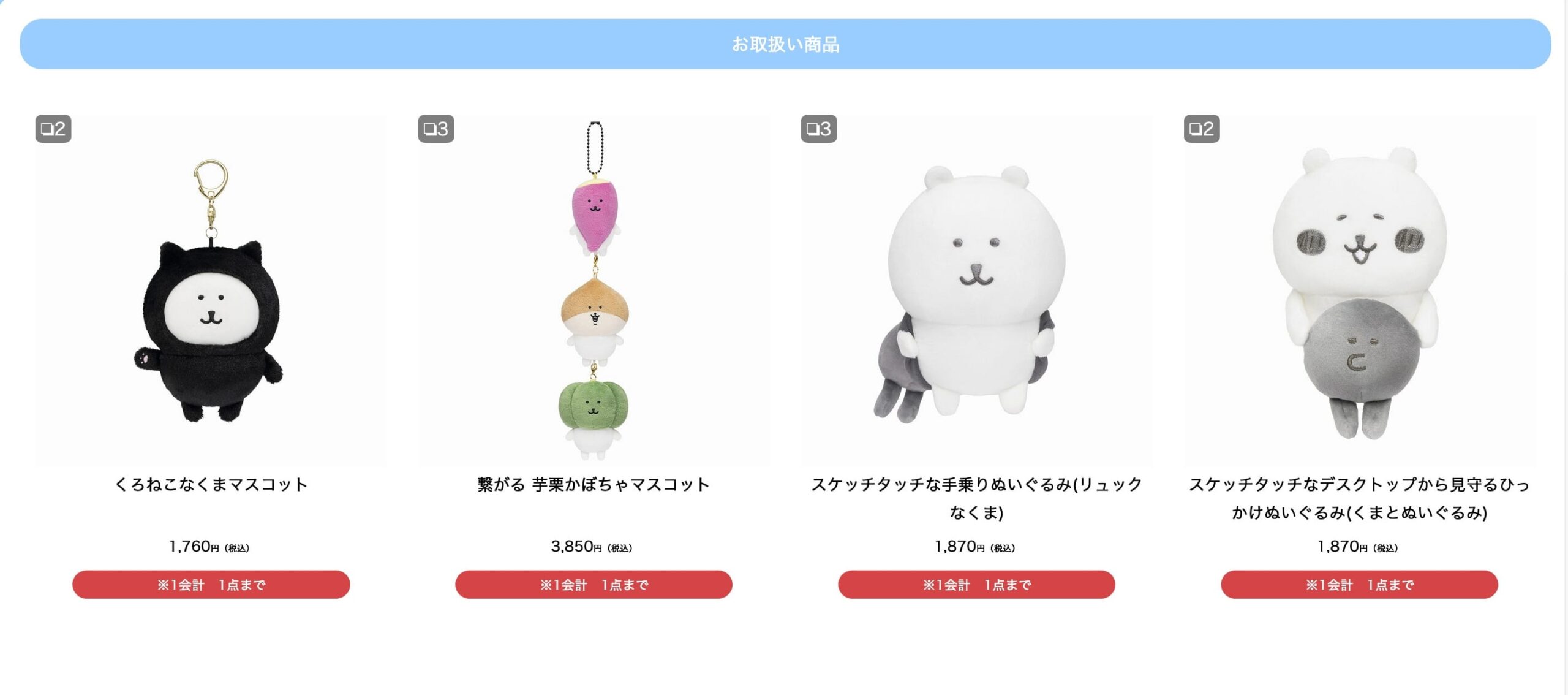Open the bear holding gray plush photo
The image size is (1568, 695).
click(x=1359, y=291)
